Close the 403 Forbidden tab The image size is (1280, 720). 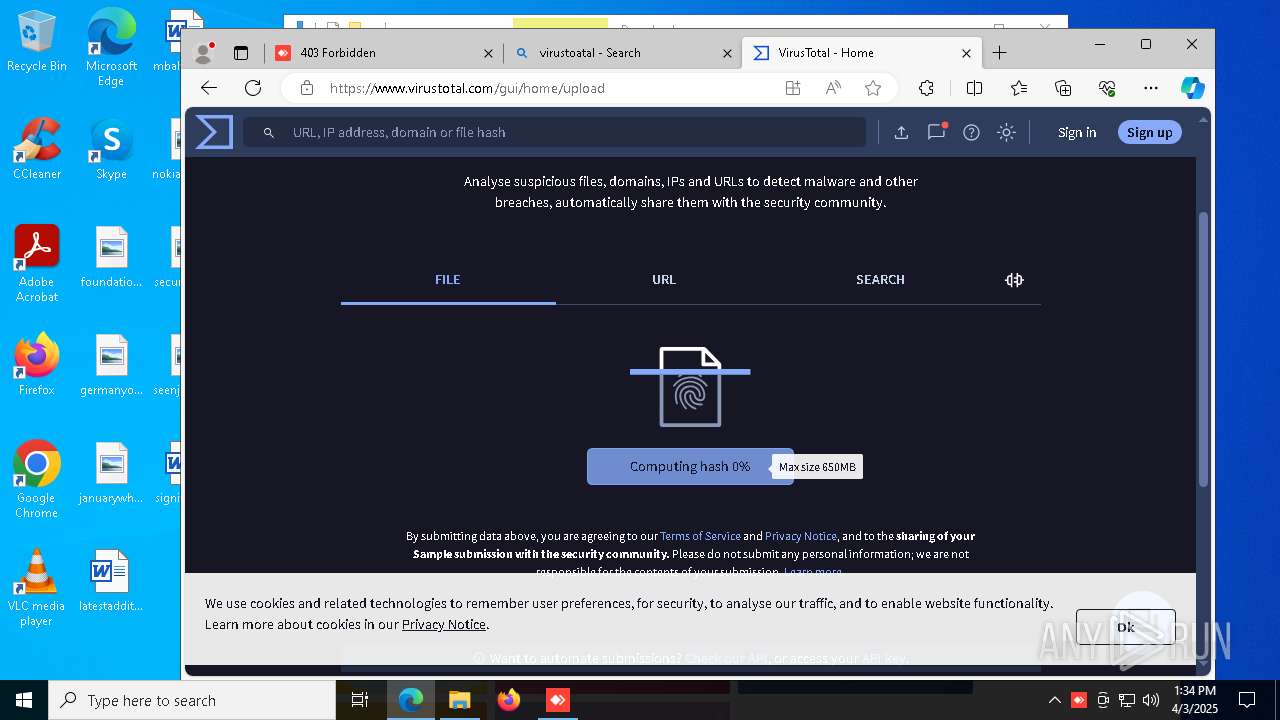tap(489, 53)
